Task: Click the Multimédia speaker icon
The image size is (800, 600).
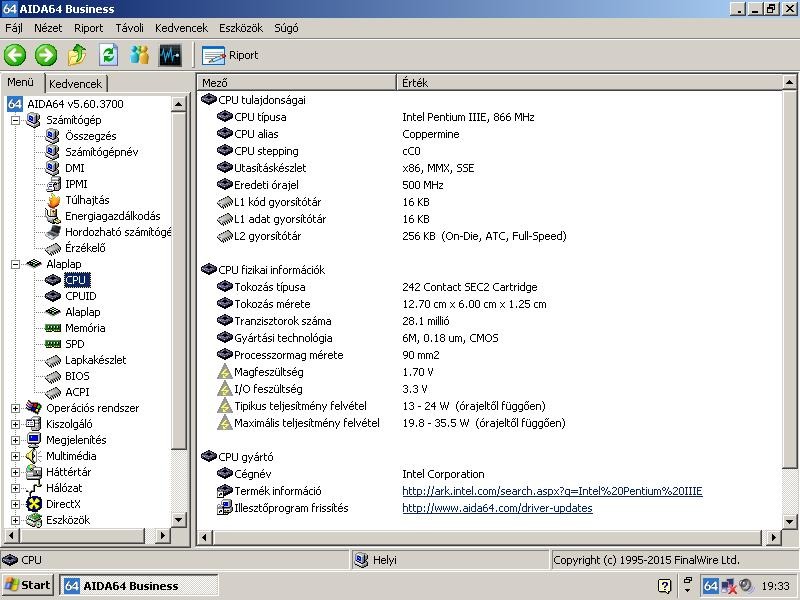Action: pos(34,456)
